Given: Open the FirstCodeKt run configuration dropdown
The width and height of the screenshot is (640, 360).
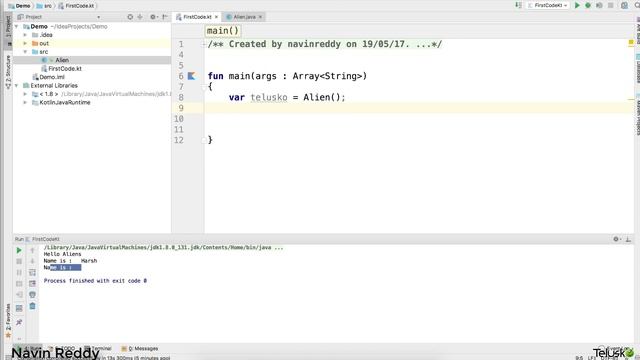Looking at the screenshot, I should [548, 5].
